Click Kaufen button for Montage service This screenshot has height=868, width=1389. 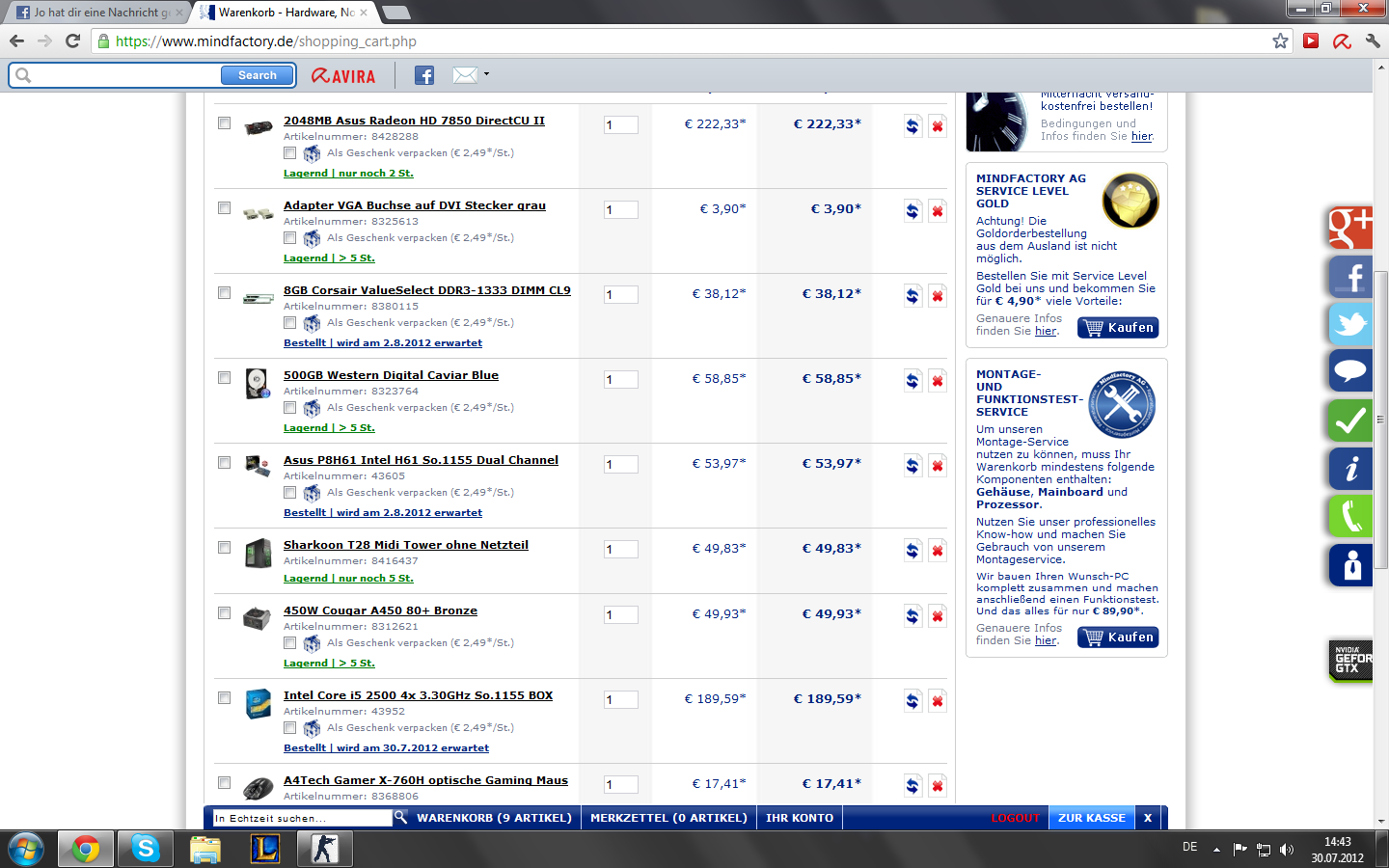click(1118, 637)
